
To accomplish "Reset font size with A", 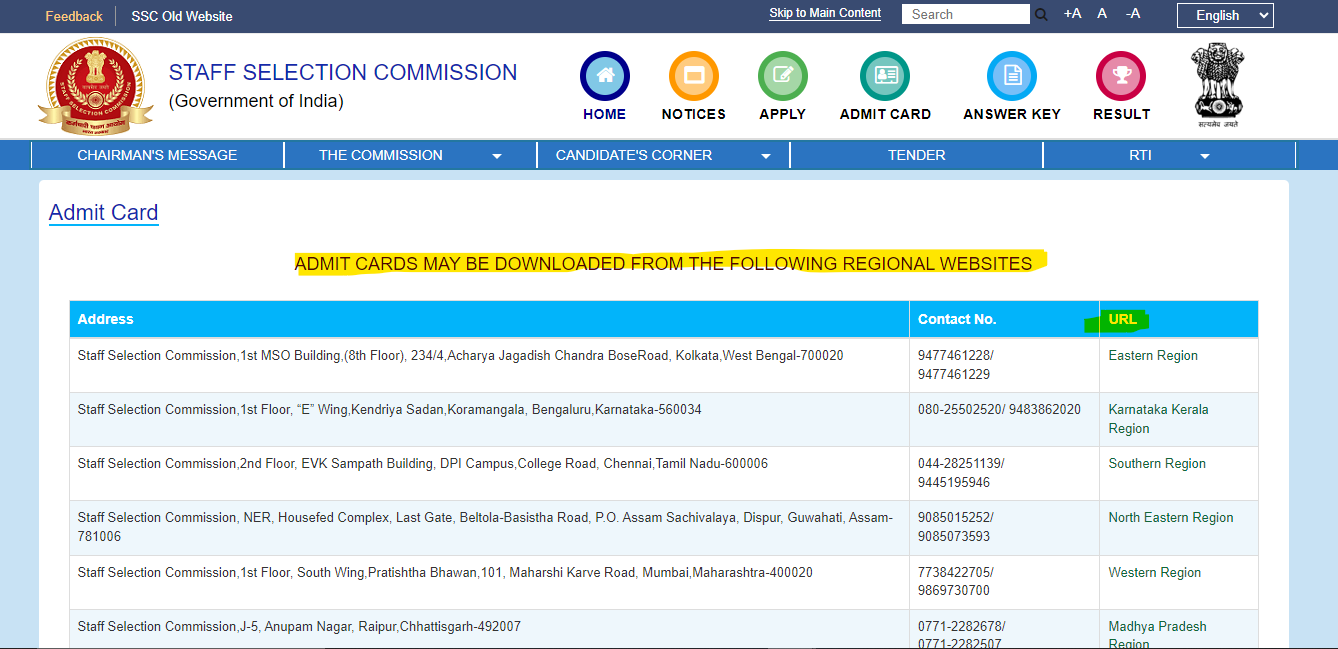I will (x=1102, y=14).
